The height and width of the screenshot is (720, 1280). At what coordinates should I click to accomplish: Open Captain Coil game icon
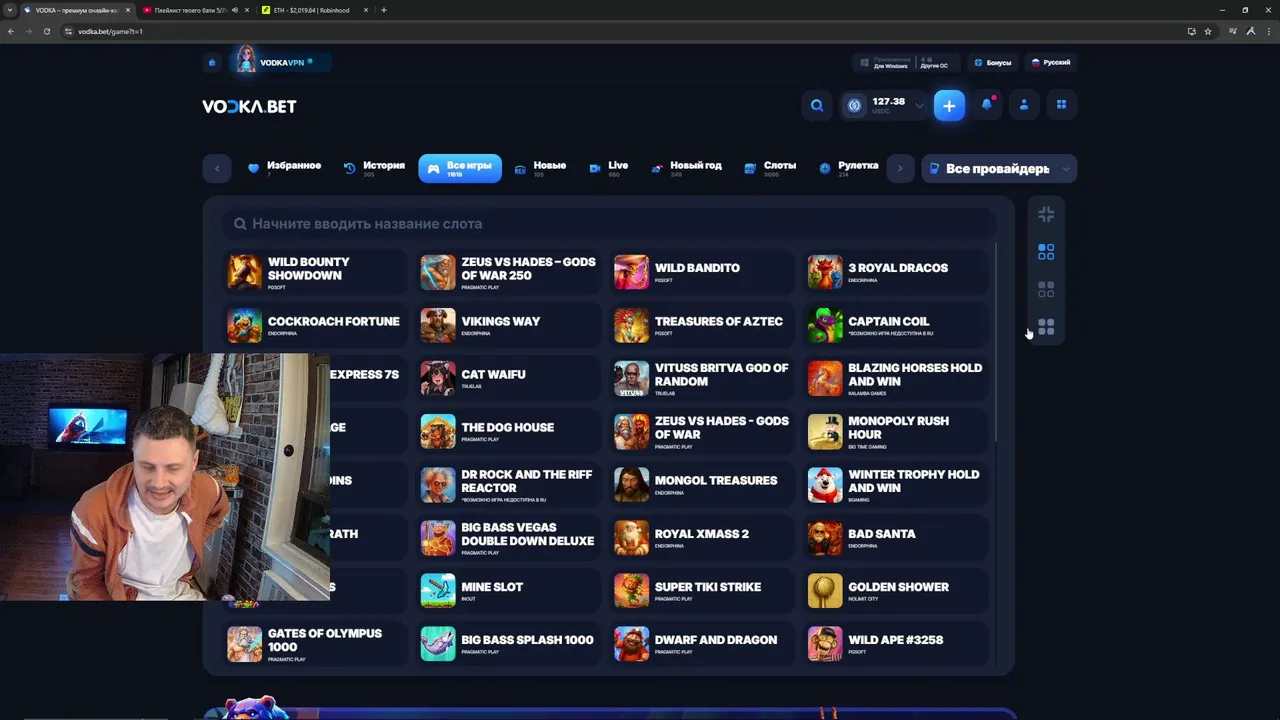pos(825,325)
